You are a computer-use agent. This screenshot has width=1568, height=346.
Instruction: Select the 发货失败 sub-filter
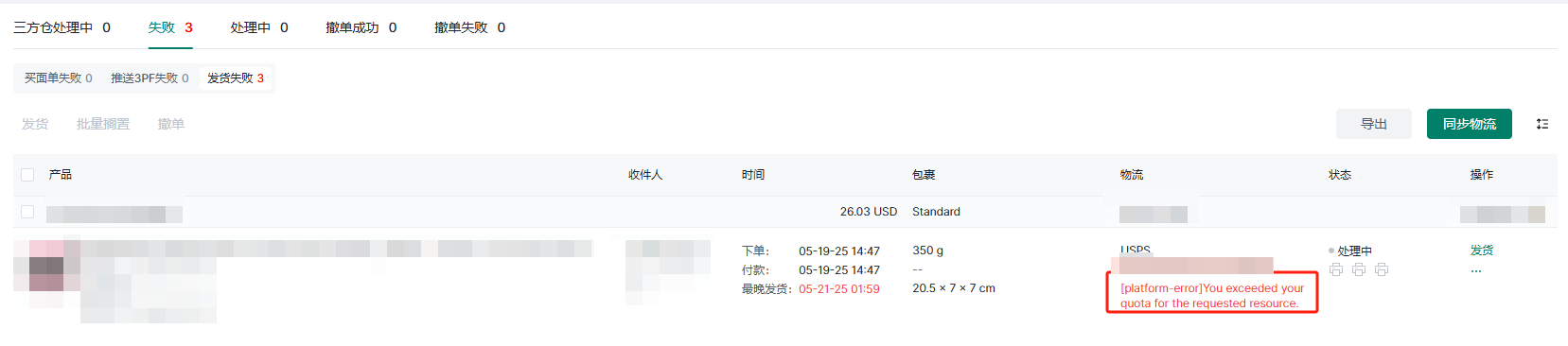236,78
